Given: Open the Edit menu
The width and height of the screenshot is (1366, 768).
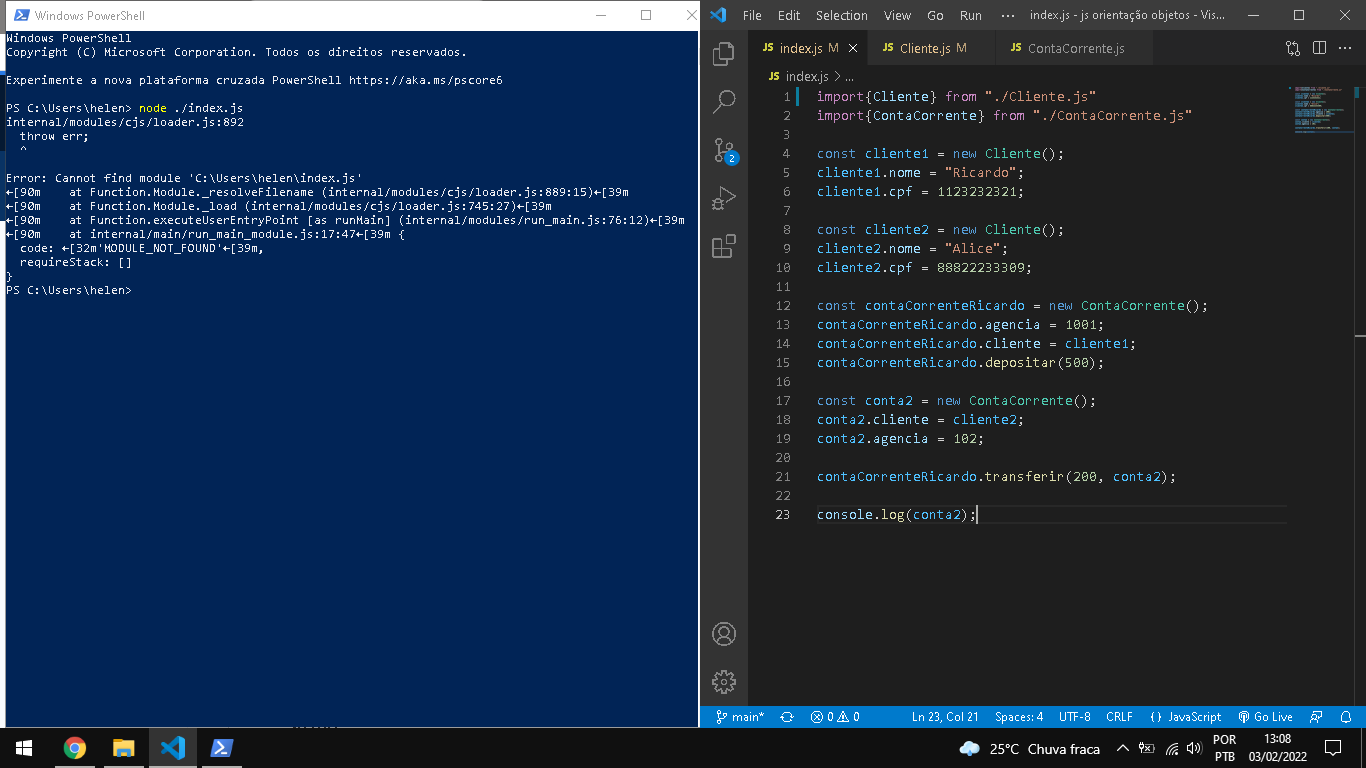Looking at the screenshot, I should click(x=789, y=15).
